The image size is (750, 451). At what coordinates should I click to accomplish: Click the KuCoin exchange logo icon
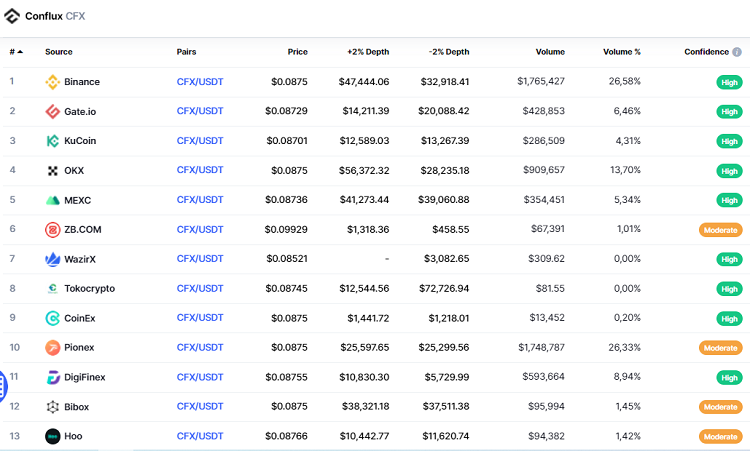tap(53, 141)
